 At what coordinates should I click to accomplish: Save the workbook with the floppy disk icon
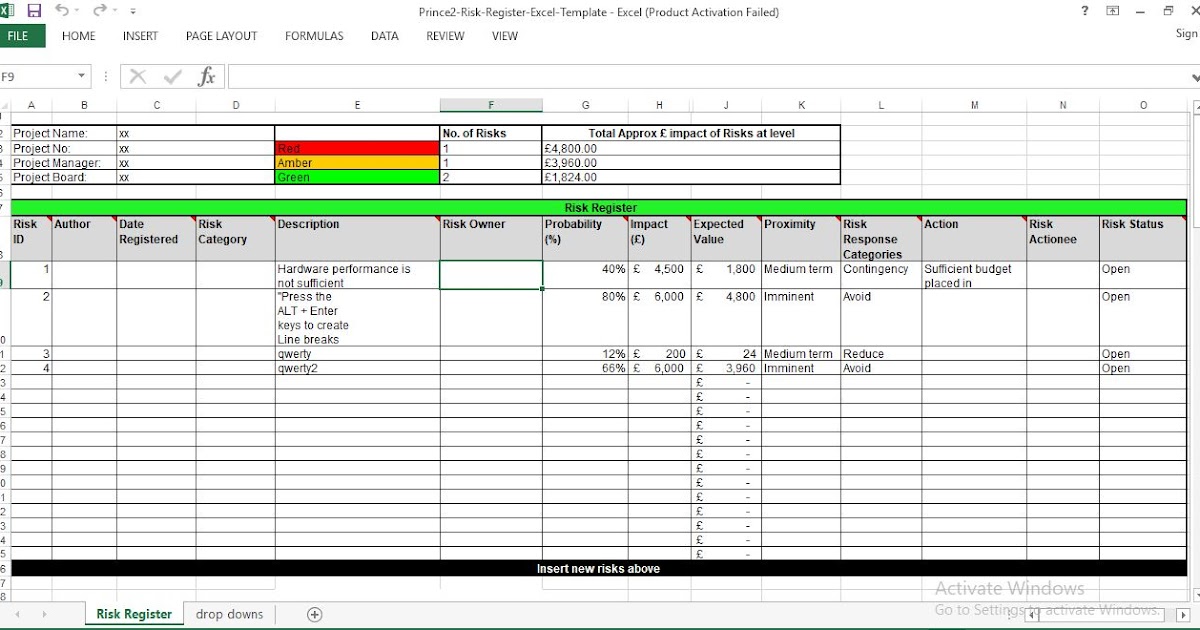(34, 11)
